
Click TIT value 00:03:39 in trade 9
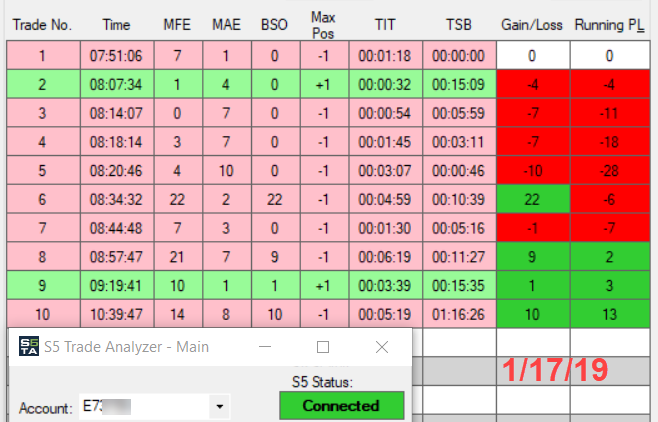click(386, 286)
